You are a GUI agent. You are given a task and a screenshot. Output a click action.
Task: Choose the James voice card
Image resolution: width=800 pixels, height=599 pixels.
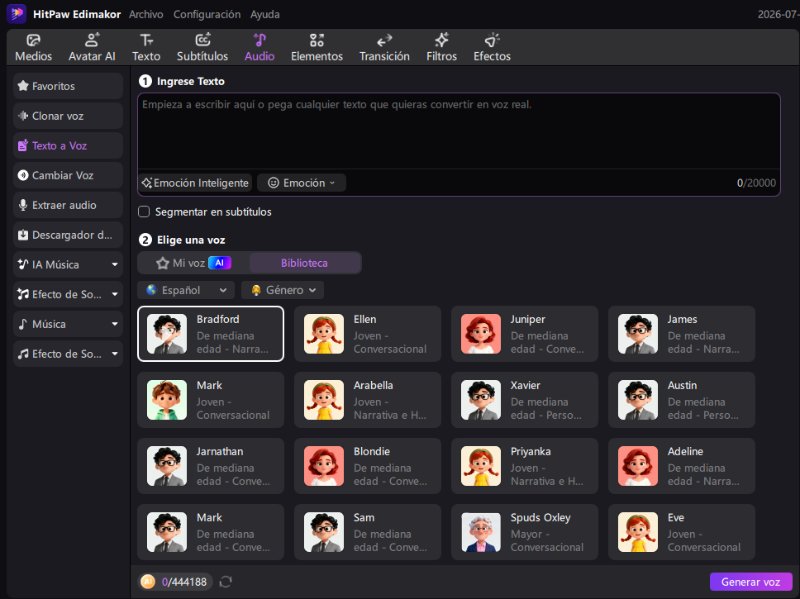pos(682,334)
